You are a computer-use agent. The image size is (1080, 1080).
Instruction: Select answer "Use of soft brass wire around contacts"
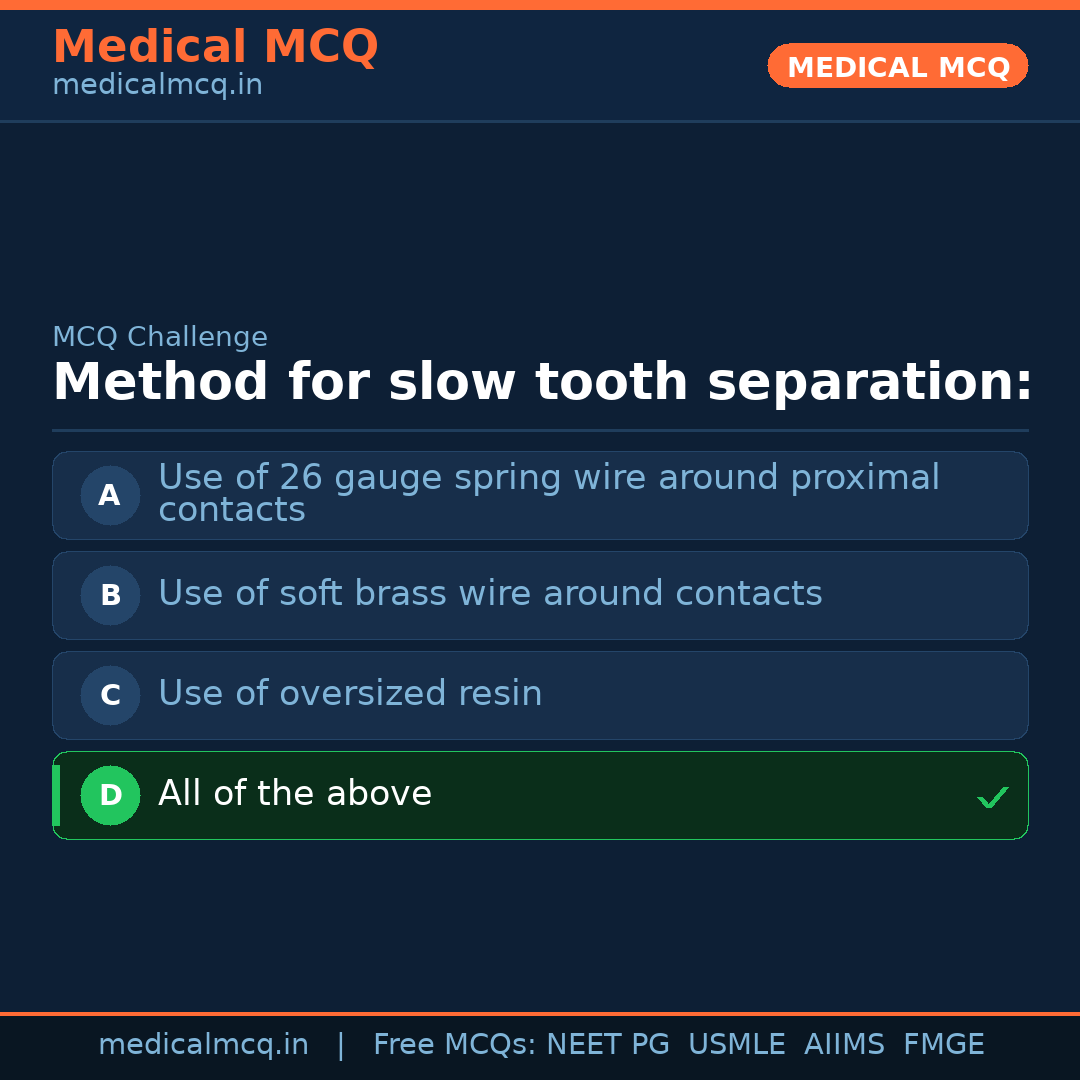pos(490,594)
